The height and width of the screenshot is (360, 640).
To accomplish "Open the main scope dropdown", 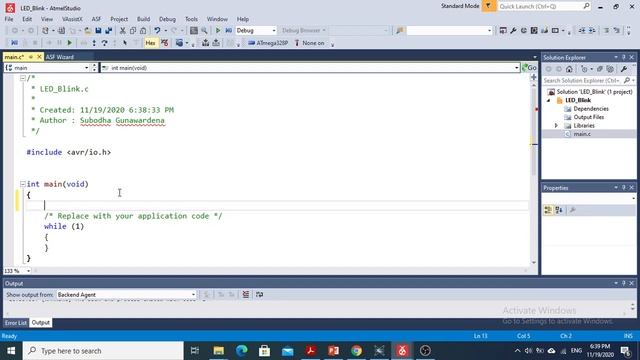I will (x=86, y=68).
